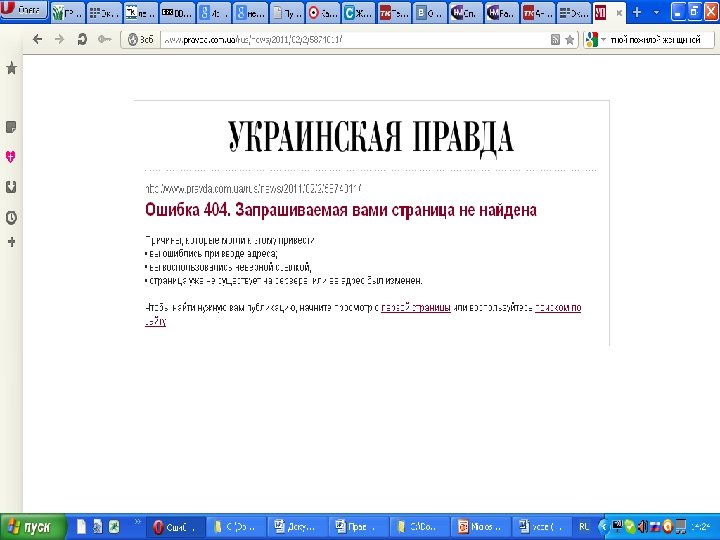Go forward to the next page

point(60,39)
